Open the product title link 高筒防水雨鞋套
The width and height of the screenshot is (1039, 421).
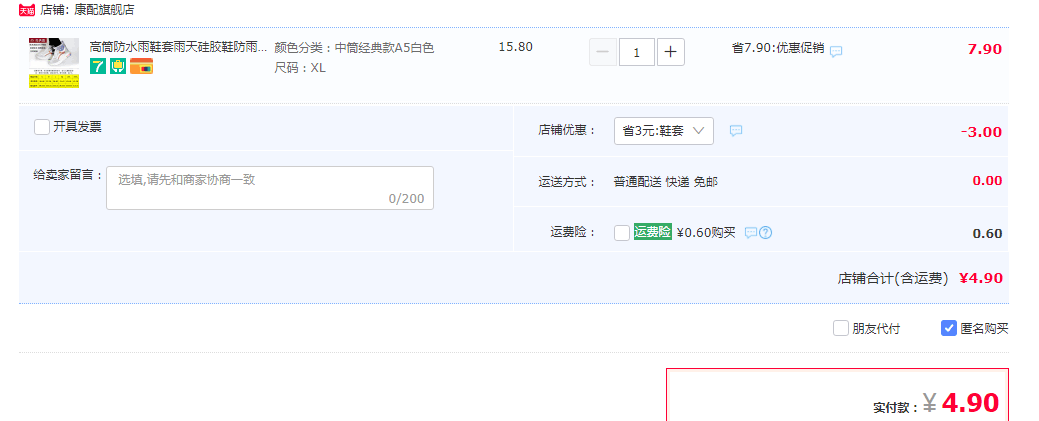click(178, 48)
